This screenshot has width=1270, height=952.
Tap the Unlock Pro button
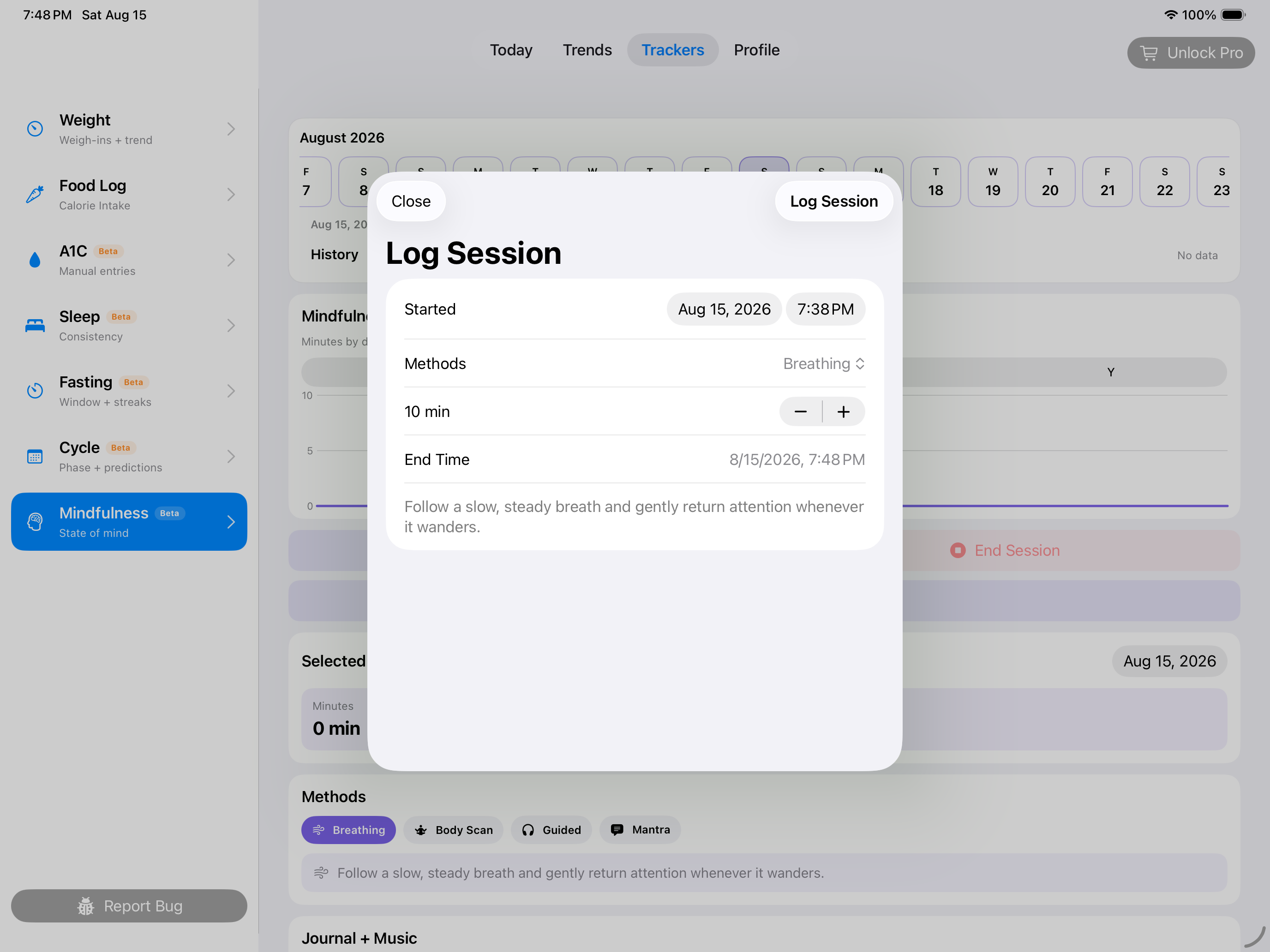tap(1191, 53)
